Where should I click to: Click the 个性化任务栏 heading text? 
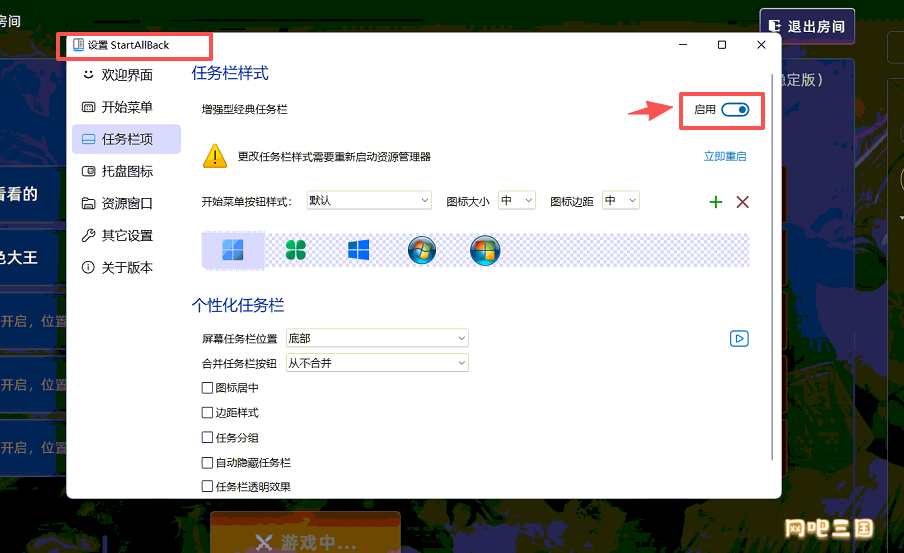pyautogui.click(x=238, y=305)
